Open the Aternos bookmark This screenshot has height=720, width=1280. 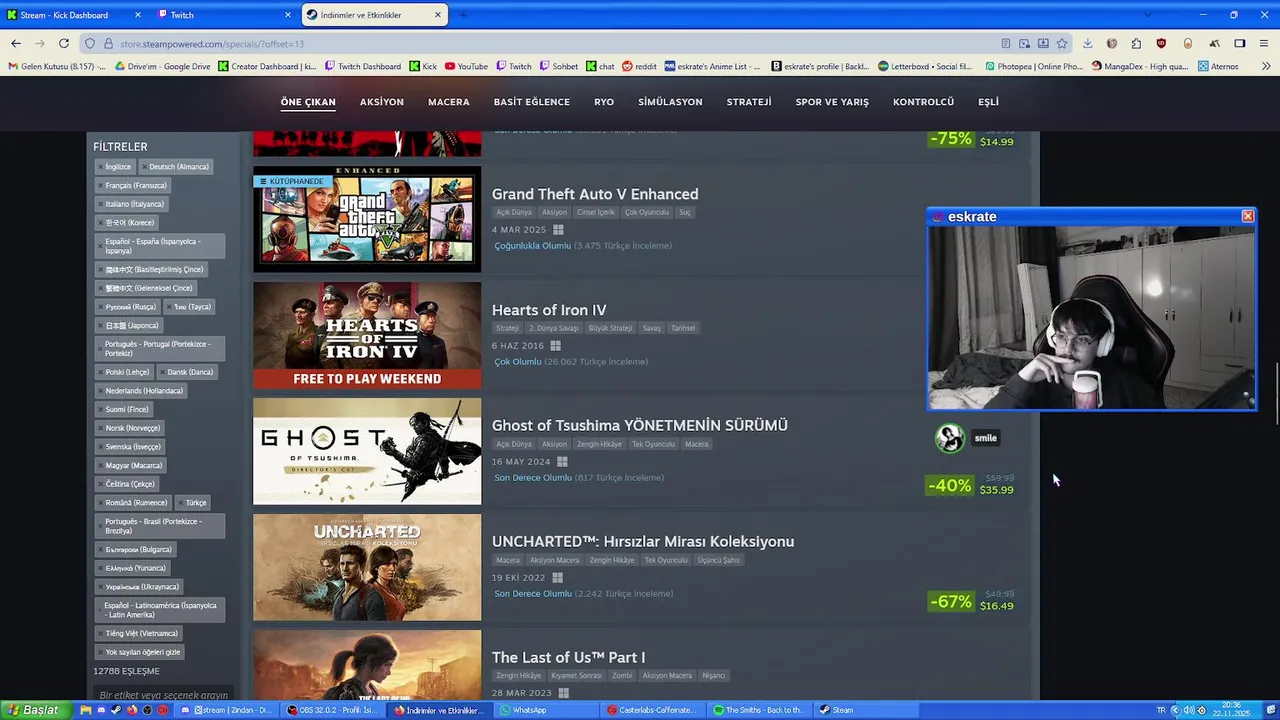coord(1217,66)
